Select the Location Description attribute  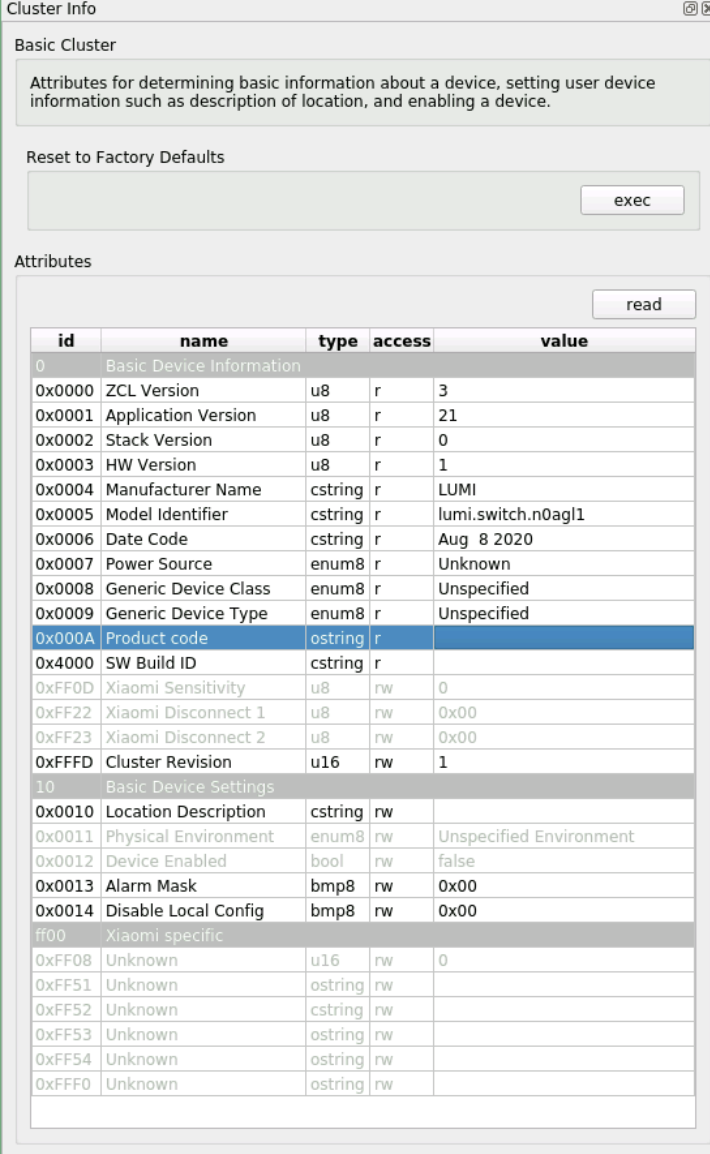[363, 812]
